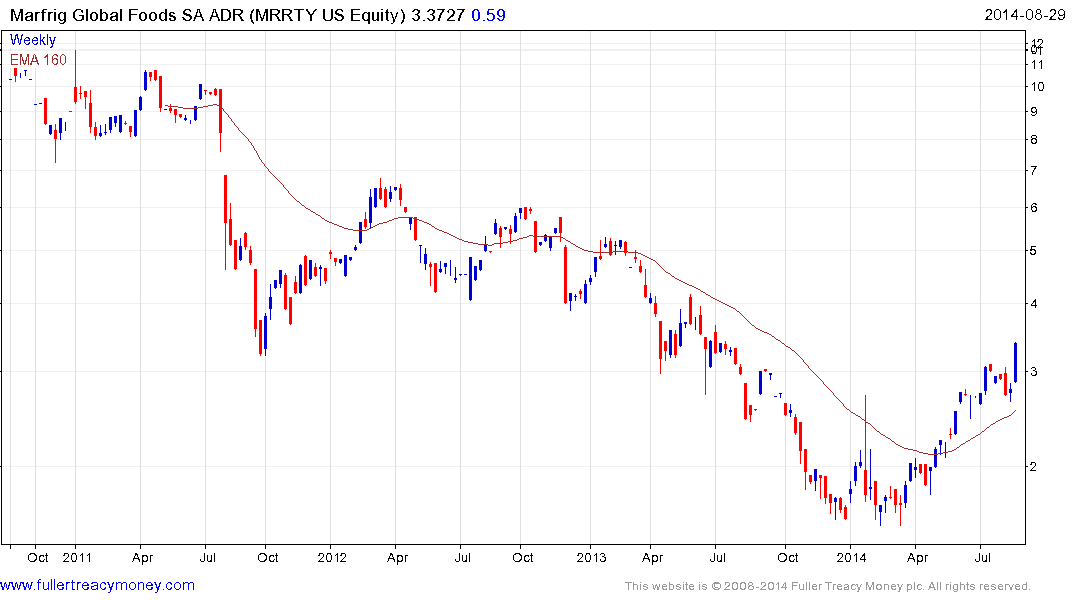Viewport: 1075px width, 600px height.
Task: Click the latest tall blue weekly candle
Action: (1015, 362)
